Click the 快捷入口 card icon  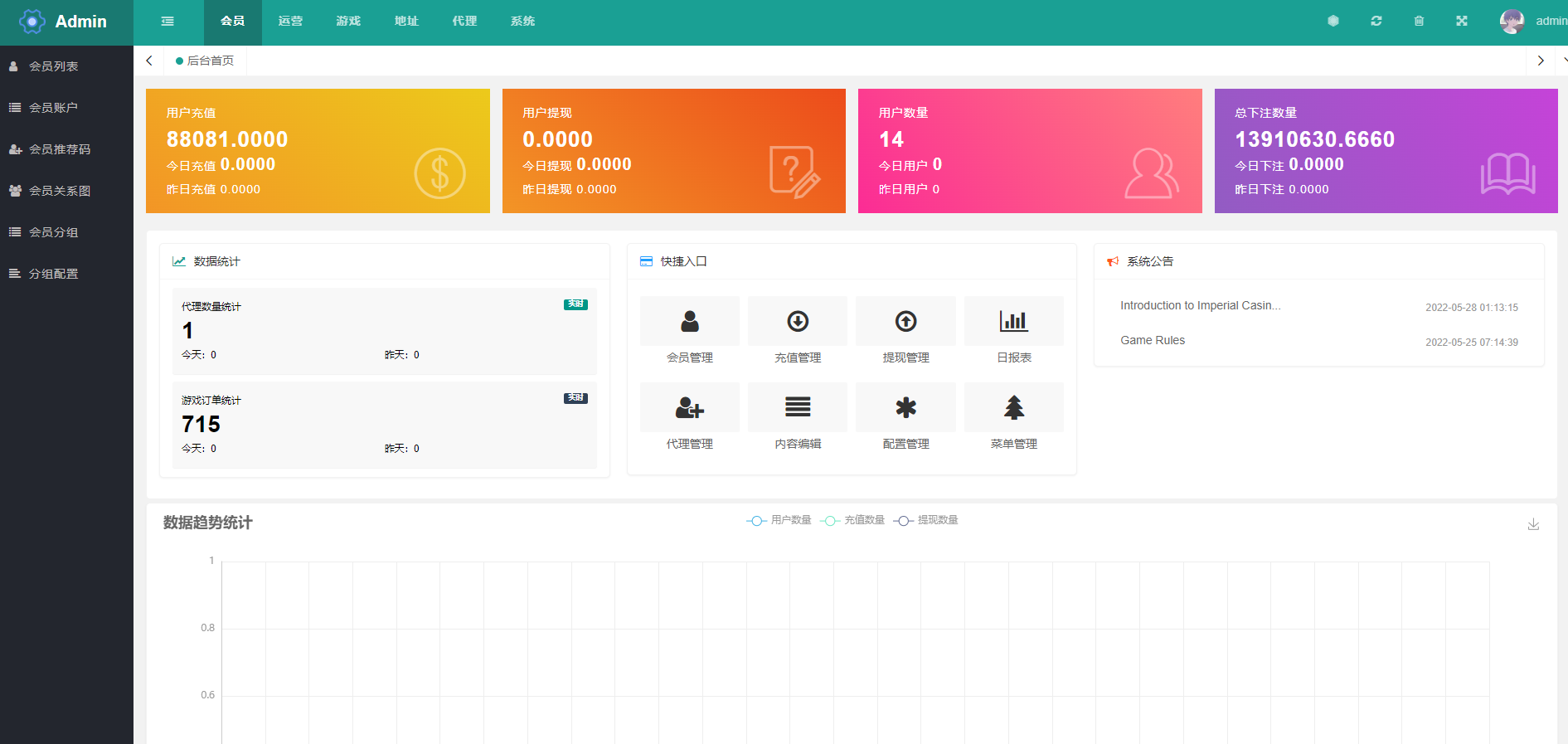[646, 261]
